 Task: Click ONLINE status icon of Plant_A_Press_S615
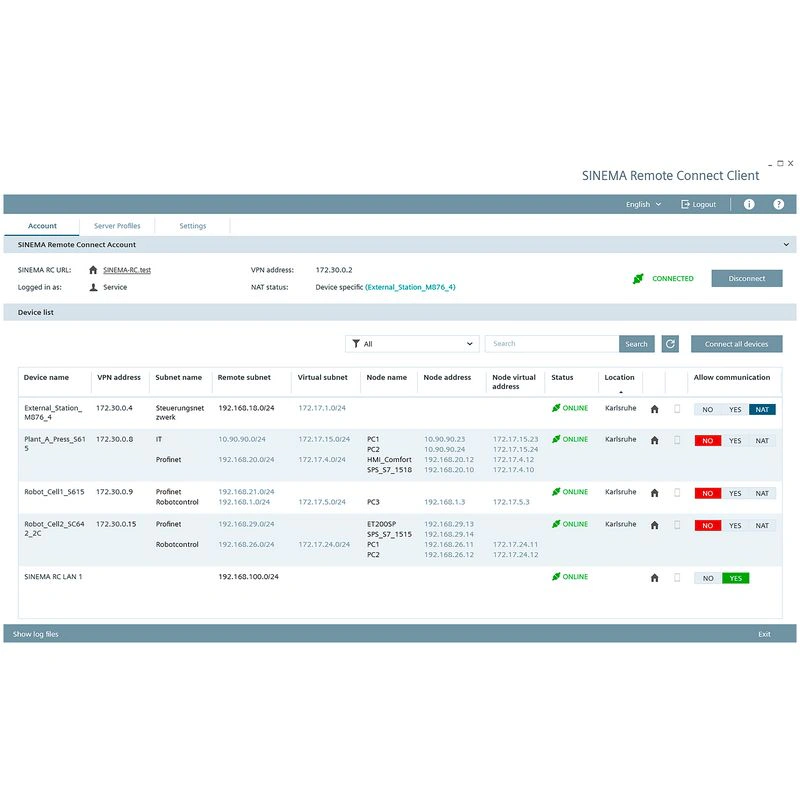(556, 439)
